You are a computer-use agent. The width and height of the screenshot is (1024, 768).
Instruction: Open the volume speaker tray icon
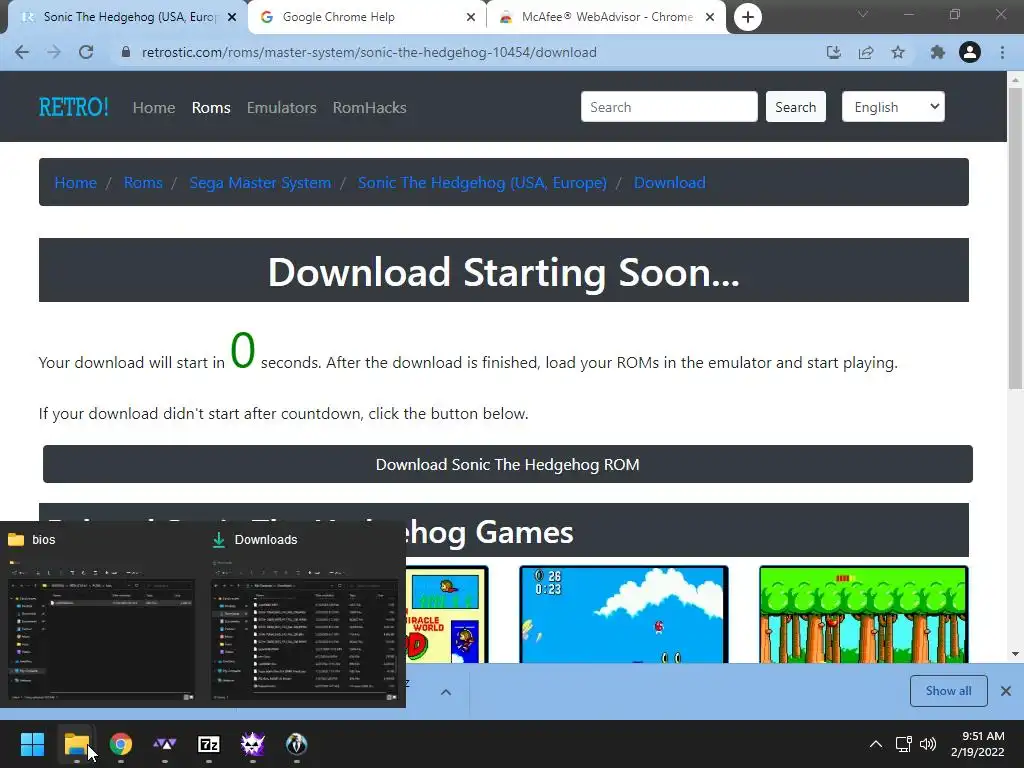pos(927,744)
